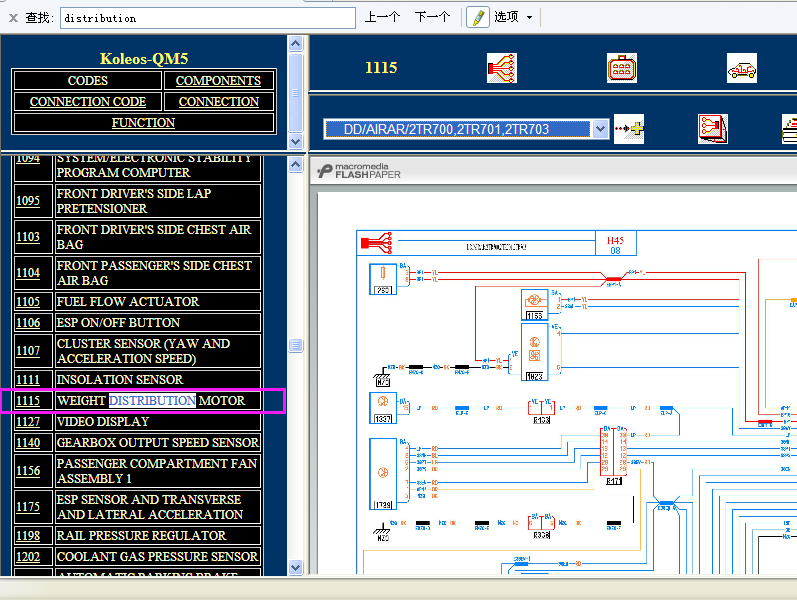797x600 pixels.
Task: Open code 1103 link
Action: pos(28,237)
